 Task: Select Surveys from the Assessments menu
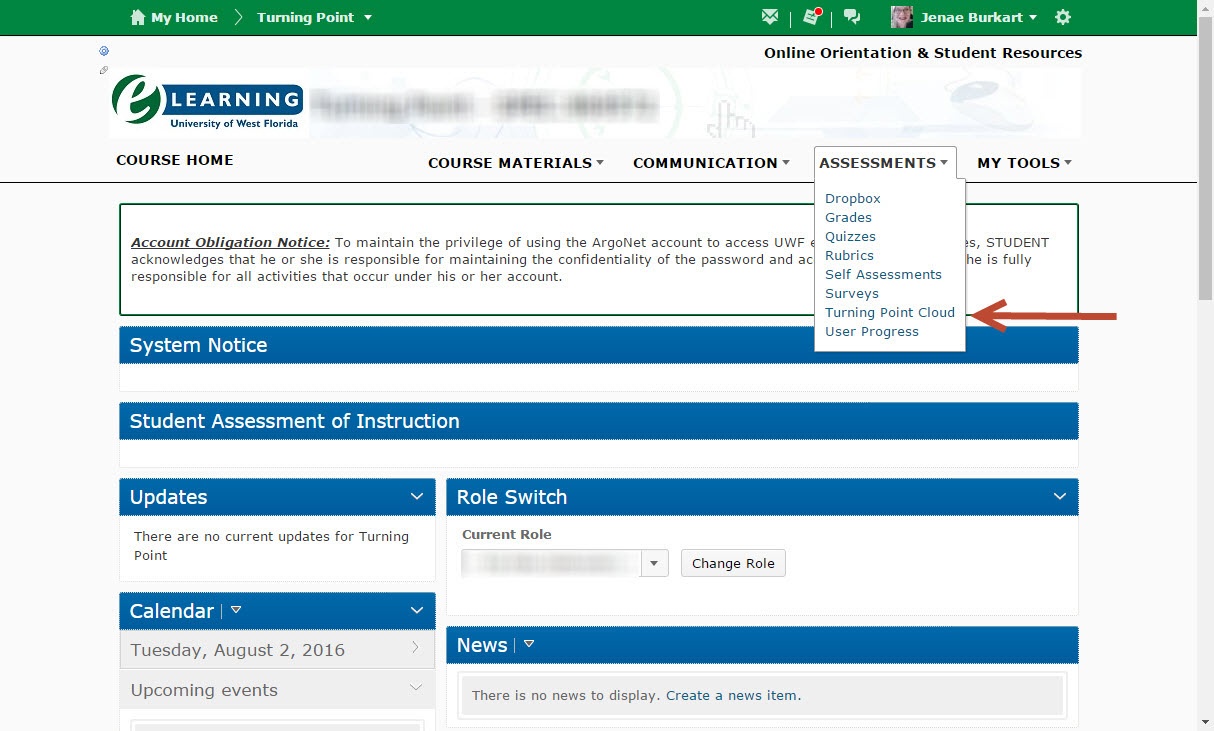tap(852, 293)
